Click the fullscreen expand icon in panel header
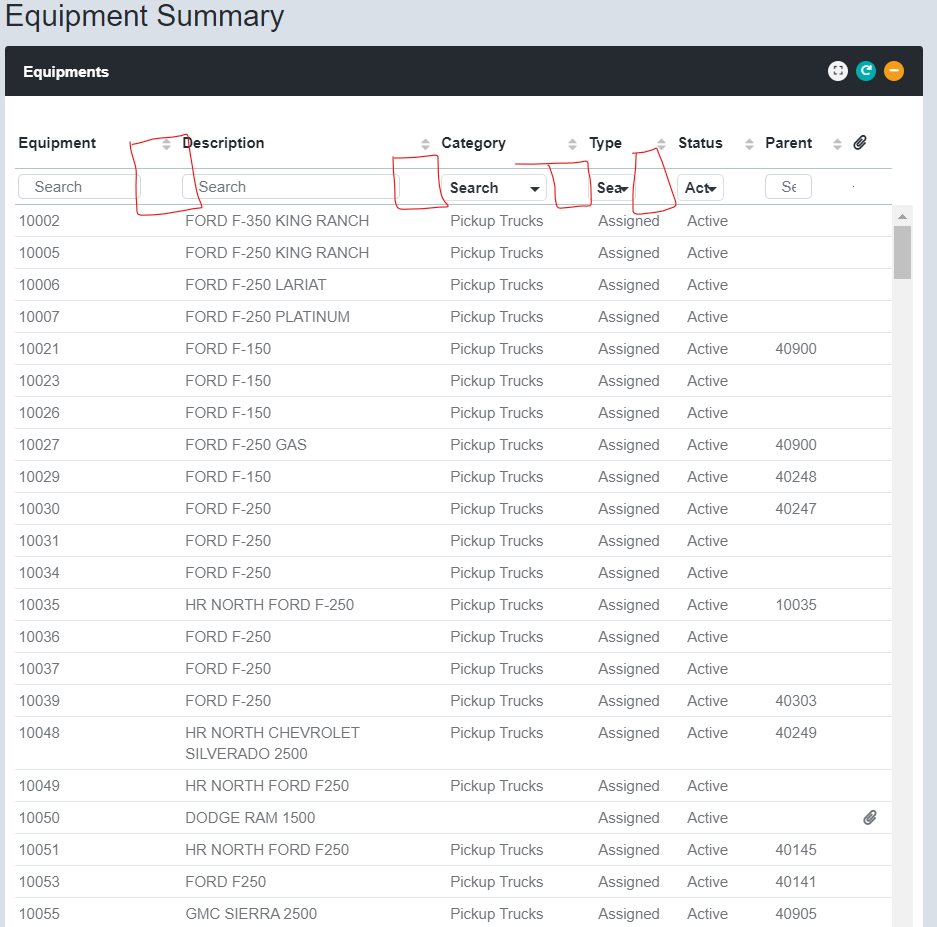This screenshot has width=937, height=927. 838,70
